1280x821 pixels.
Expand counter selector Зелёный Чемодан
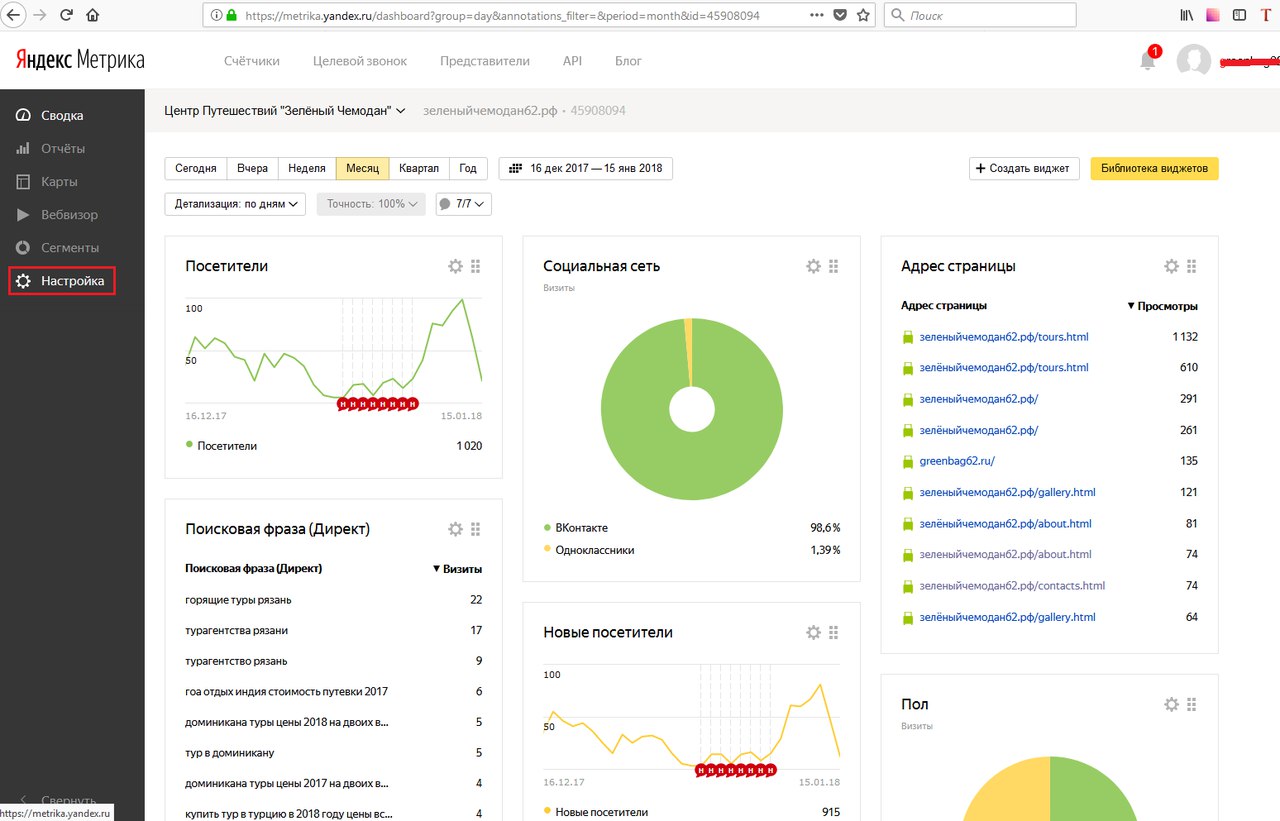click(x=285, y=111)
